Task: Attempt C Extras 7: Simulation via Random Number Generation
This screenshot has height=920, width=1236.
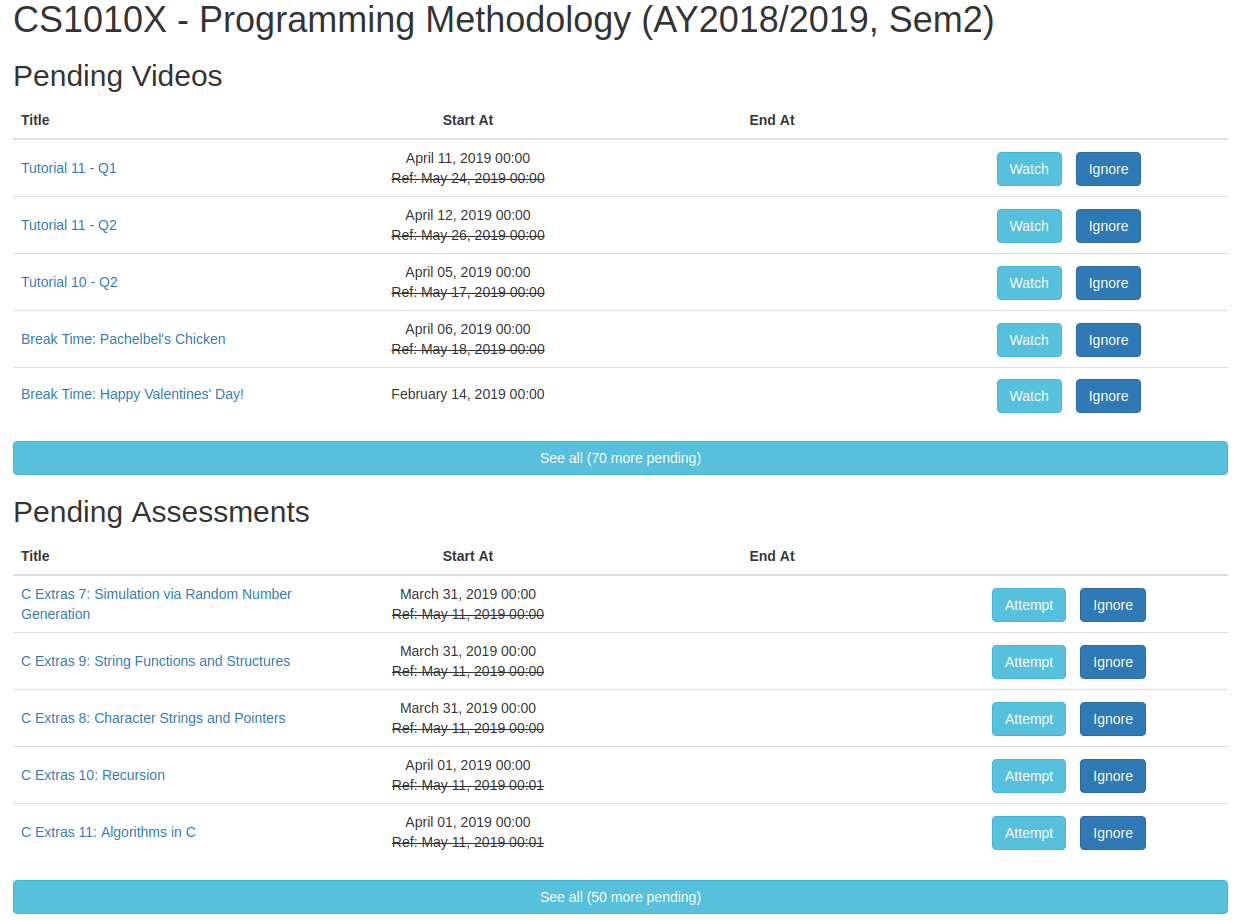Action: pos(1029,604)
